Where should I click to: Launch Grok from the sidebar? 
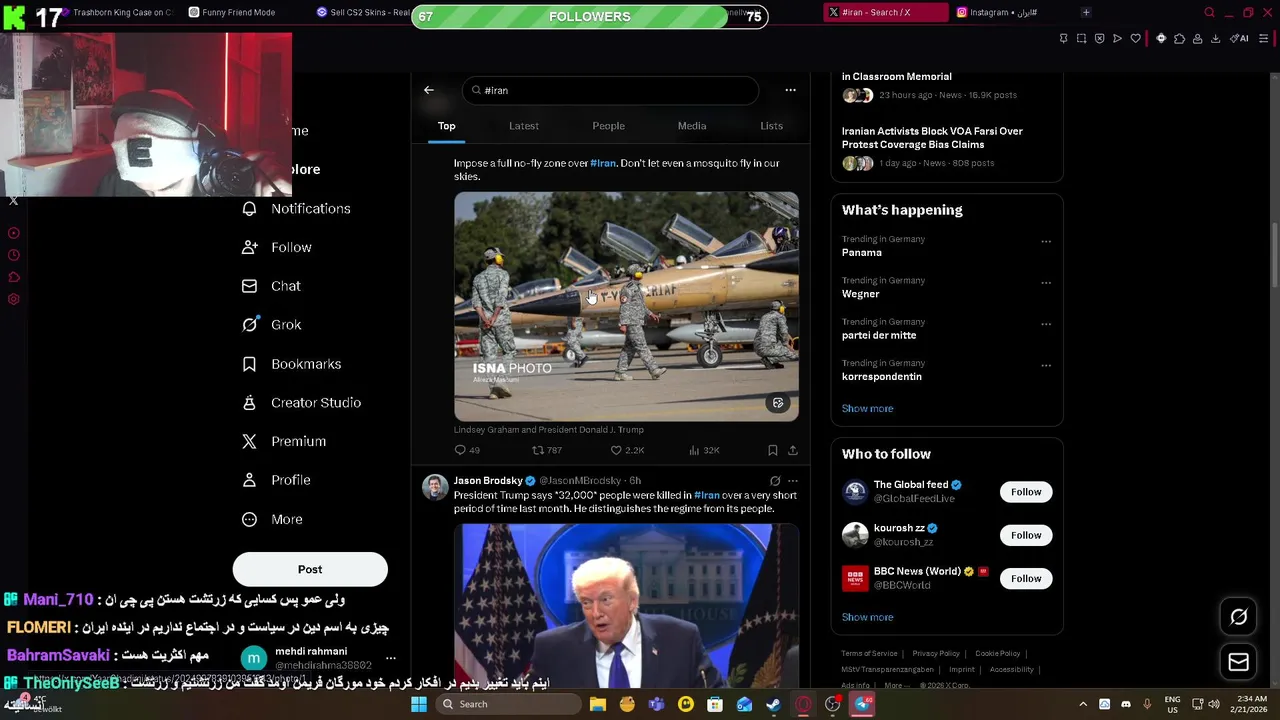coord(271,324)
